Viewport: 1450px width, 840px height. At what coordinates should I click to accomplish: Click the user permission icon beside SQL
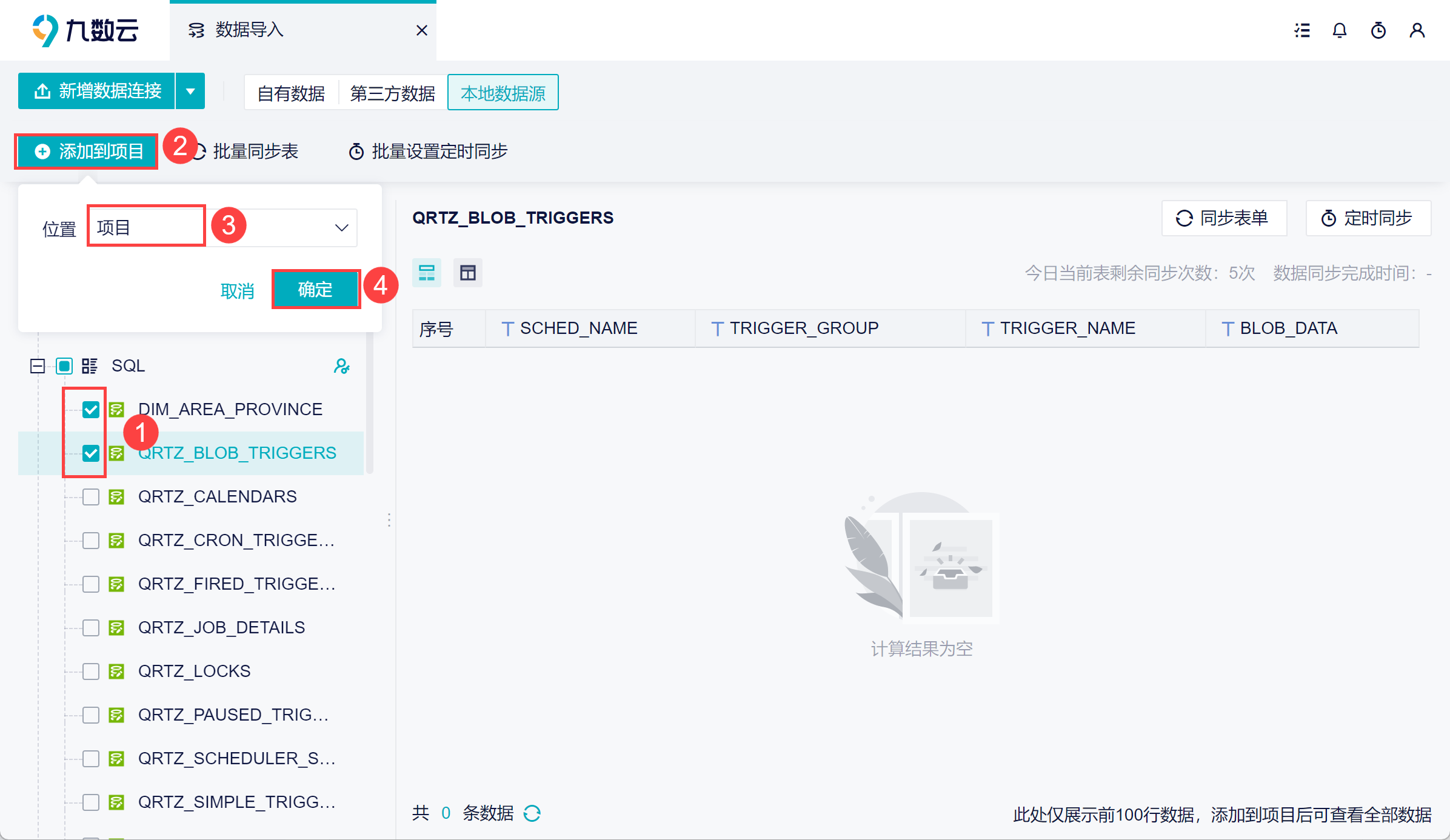tap(342, 366)
